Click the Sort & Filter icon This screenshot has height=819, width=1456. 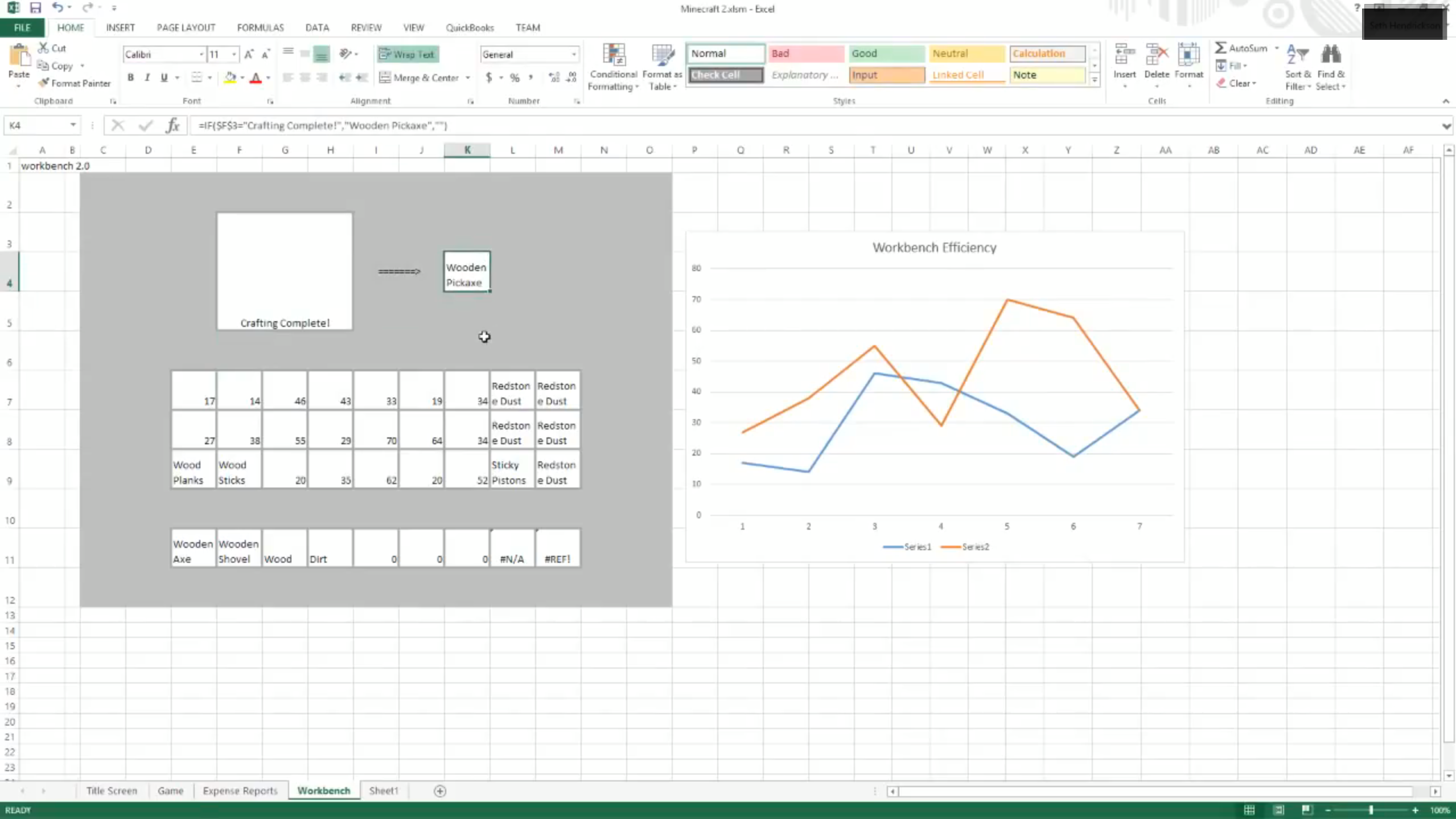point(1297,55)
